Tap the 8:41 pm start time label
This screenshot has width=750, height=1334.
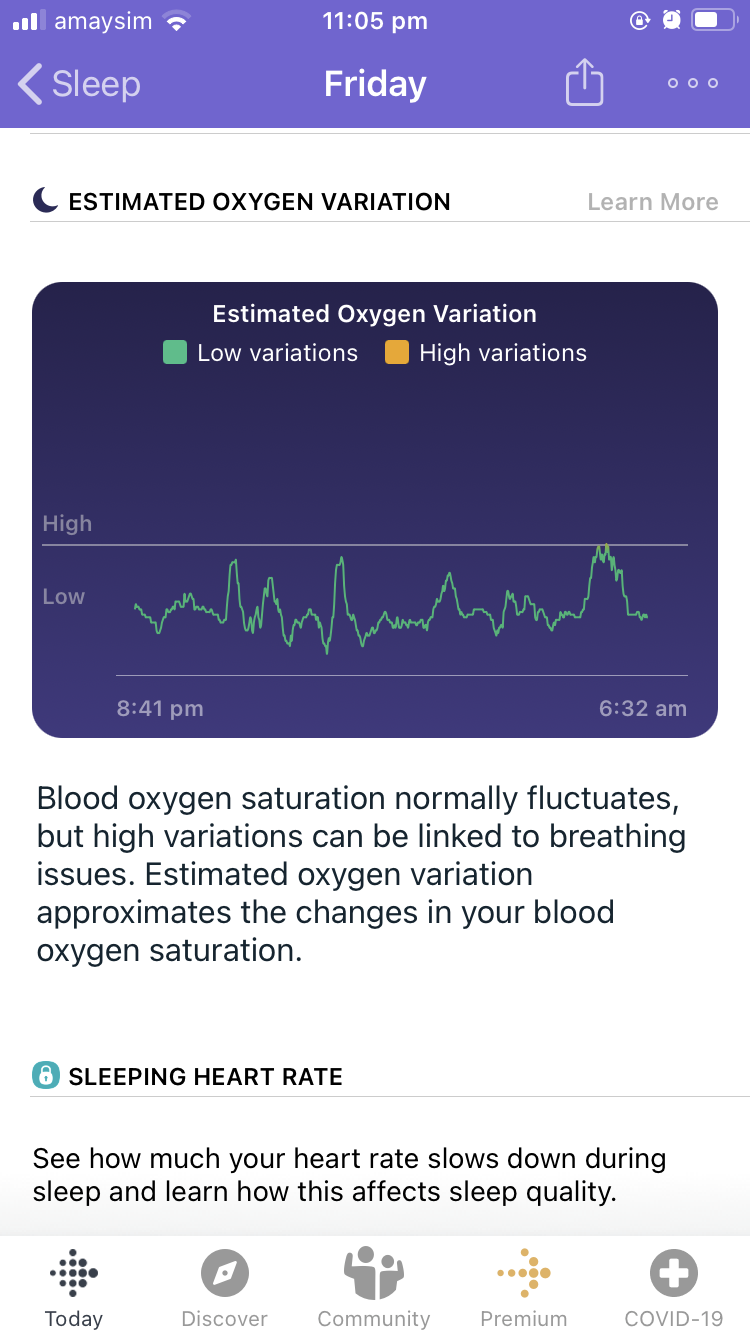160,709
